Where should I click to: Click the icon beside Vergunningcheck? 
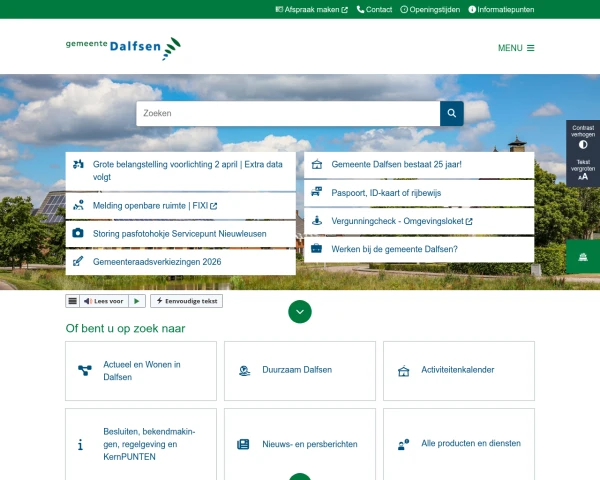(x=316, y=220)
